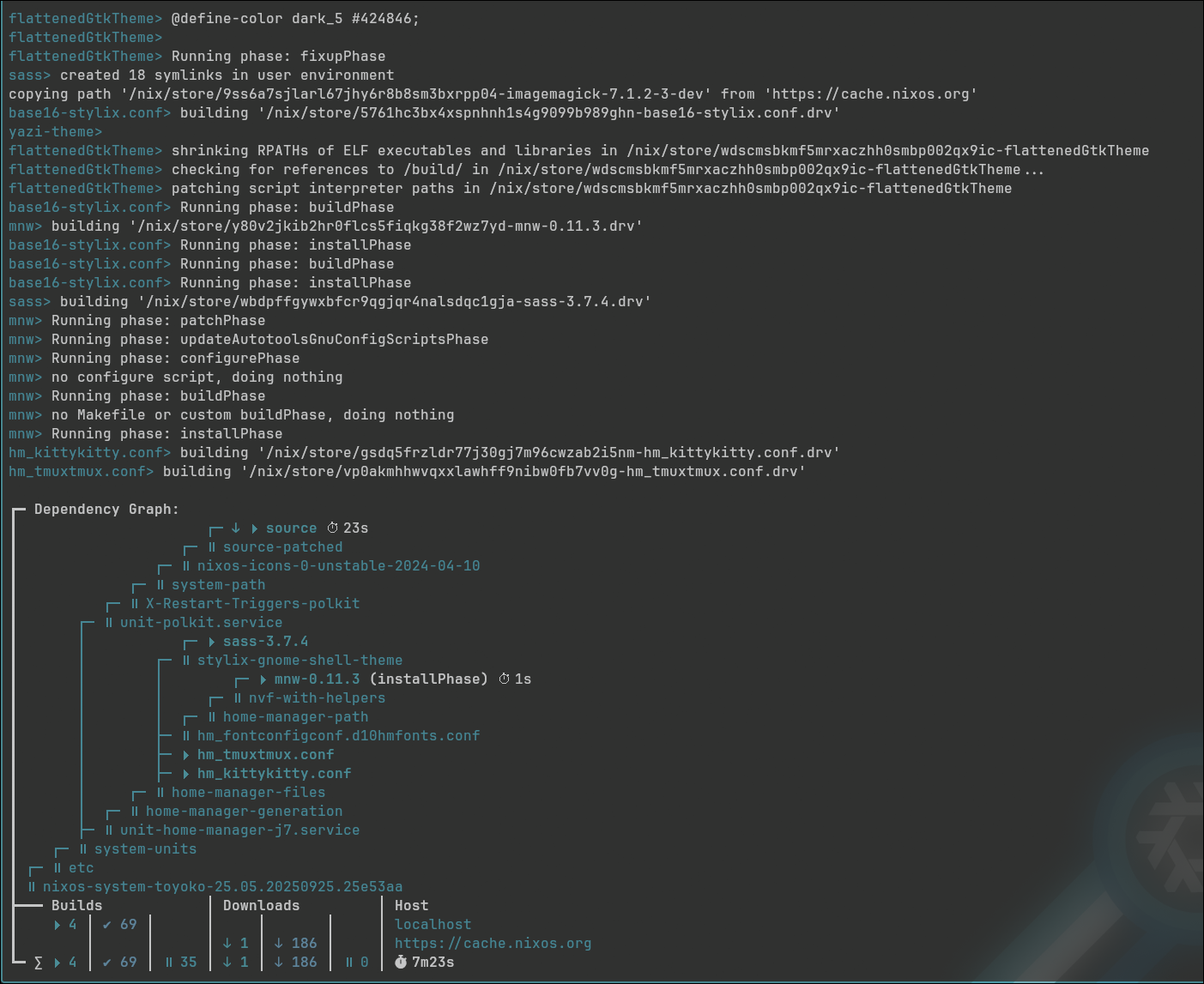
Task: Toggle the running-builds indicator showing 4
Action: coord(58,924)
